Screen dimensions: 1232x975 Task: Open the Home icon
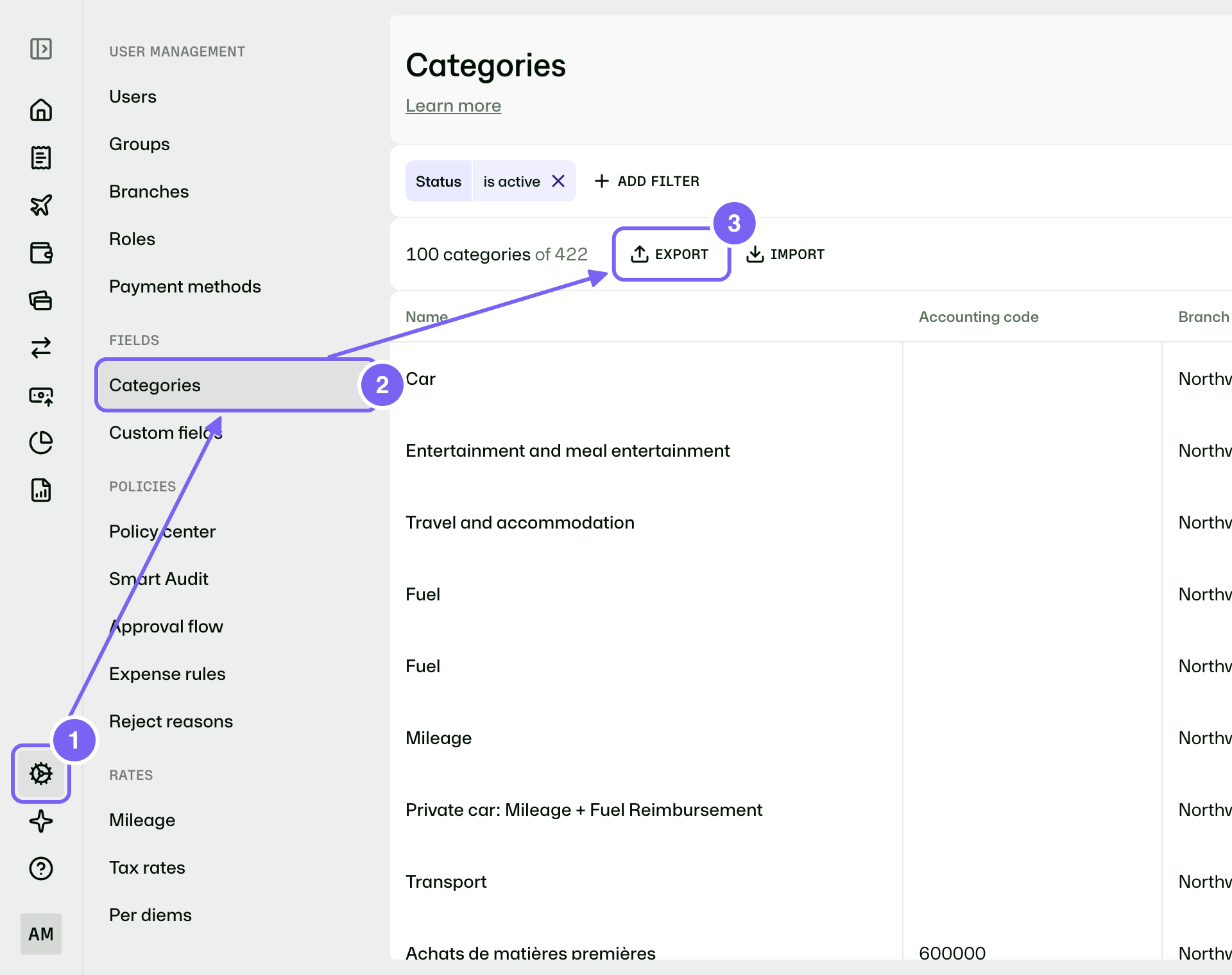point(41,110)
